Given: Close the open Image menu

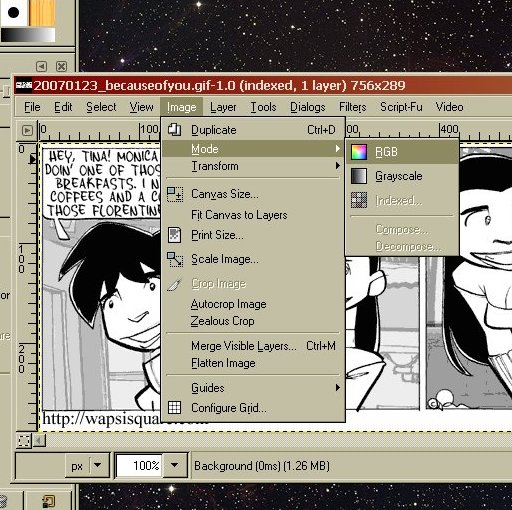Looking at the screenshot, I should point(181,107).
